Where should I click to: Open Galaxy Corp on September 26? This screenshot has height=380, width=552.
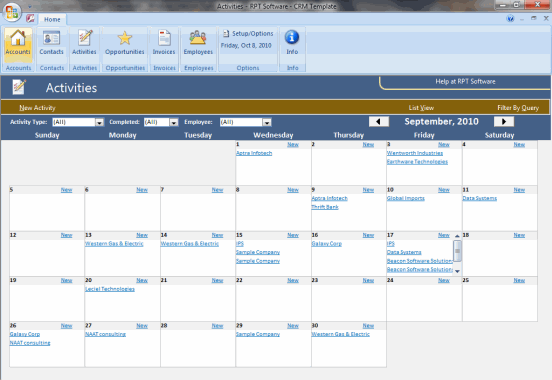(25, 334)
